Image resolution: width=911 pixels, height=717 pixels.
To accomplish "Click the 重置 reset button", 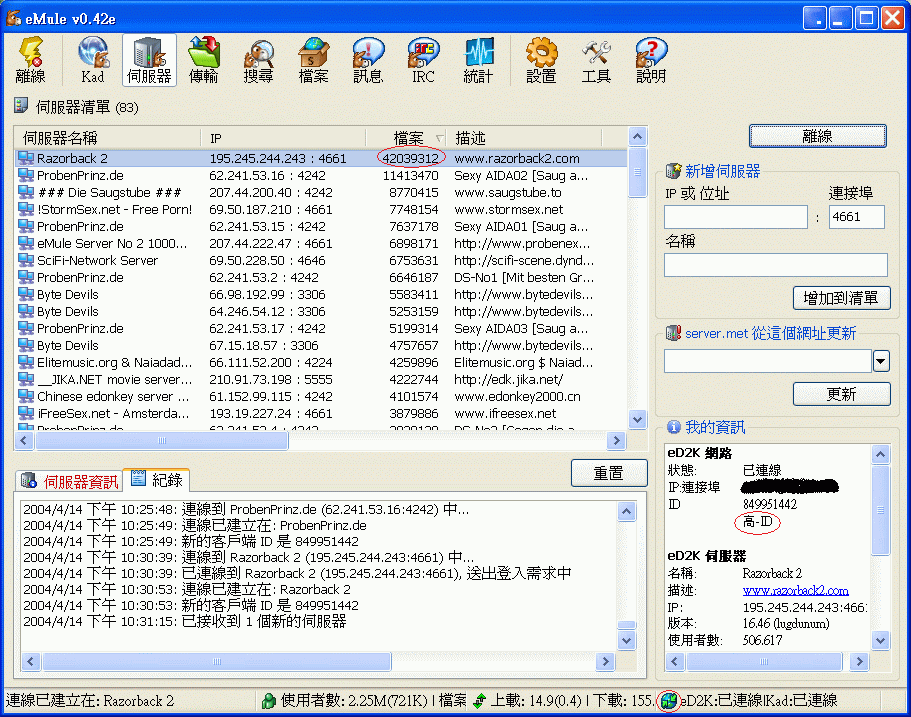I will (x=609, y=473).
